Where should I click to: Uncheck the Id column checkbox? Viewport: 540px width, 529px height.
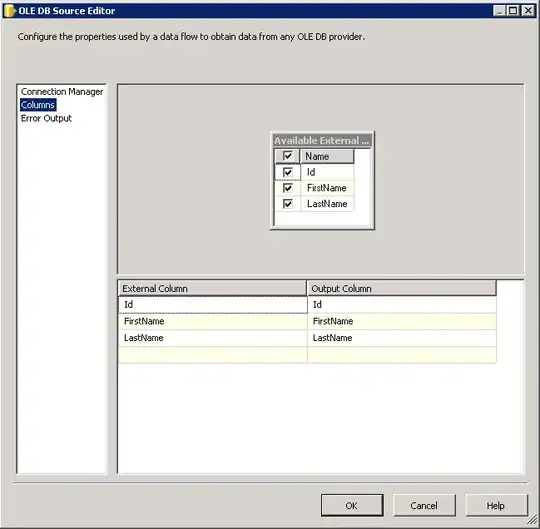[x=288, y=172]
